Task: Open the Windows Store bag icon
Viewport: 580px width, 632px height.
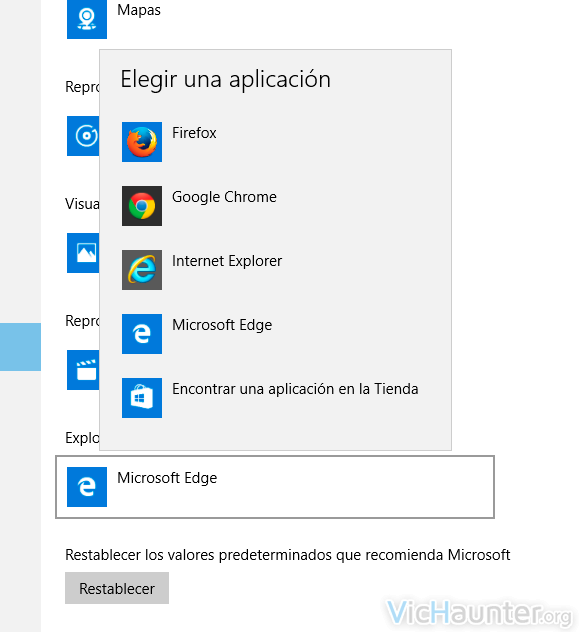Action: click(142, 398)
